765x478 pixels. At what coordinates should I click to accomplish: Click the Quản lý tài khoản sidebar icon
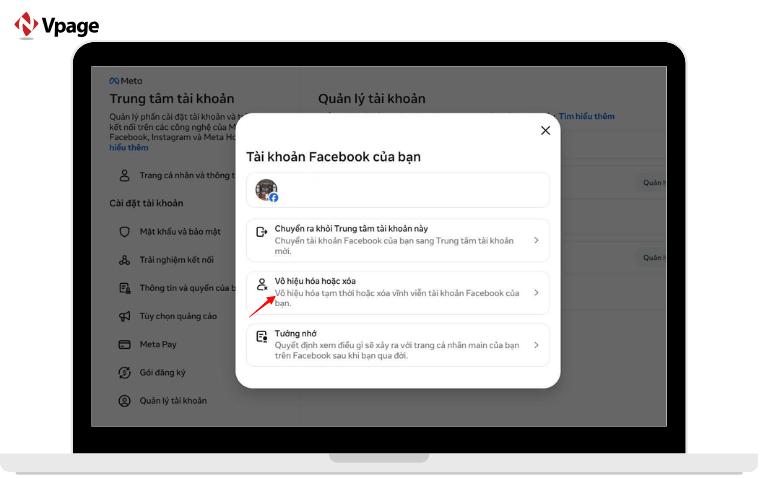click(124, 401)
